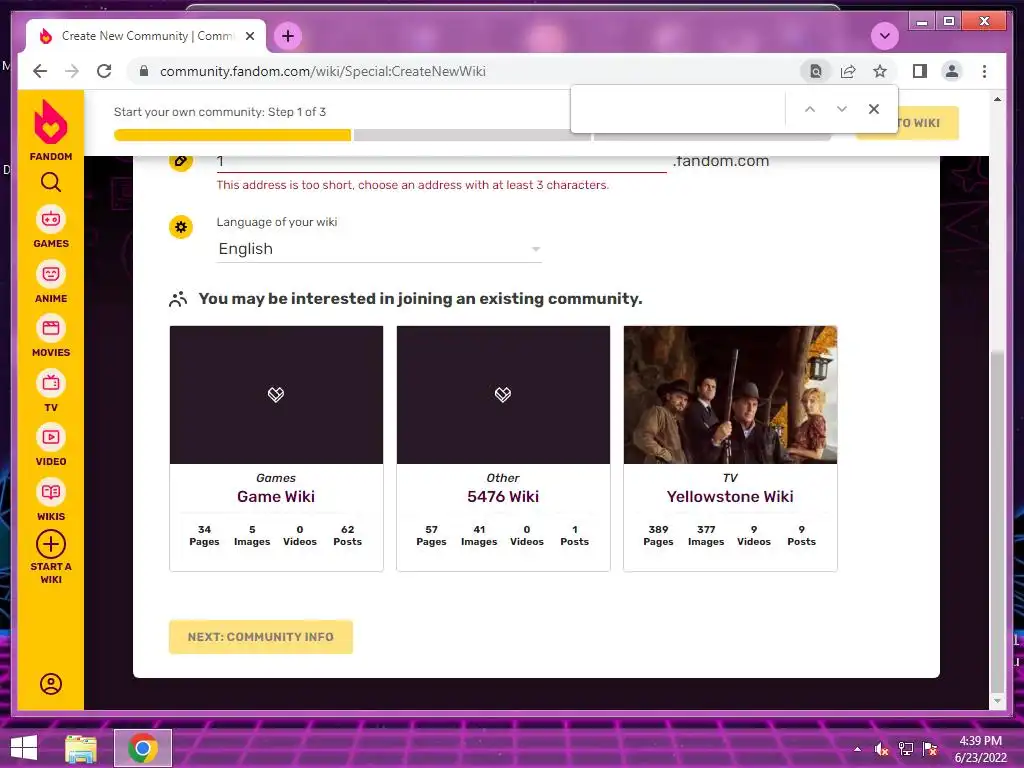Open the Chrome profile avatar
Viewport: 1024px width, 768px height.
click(952, 71)
